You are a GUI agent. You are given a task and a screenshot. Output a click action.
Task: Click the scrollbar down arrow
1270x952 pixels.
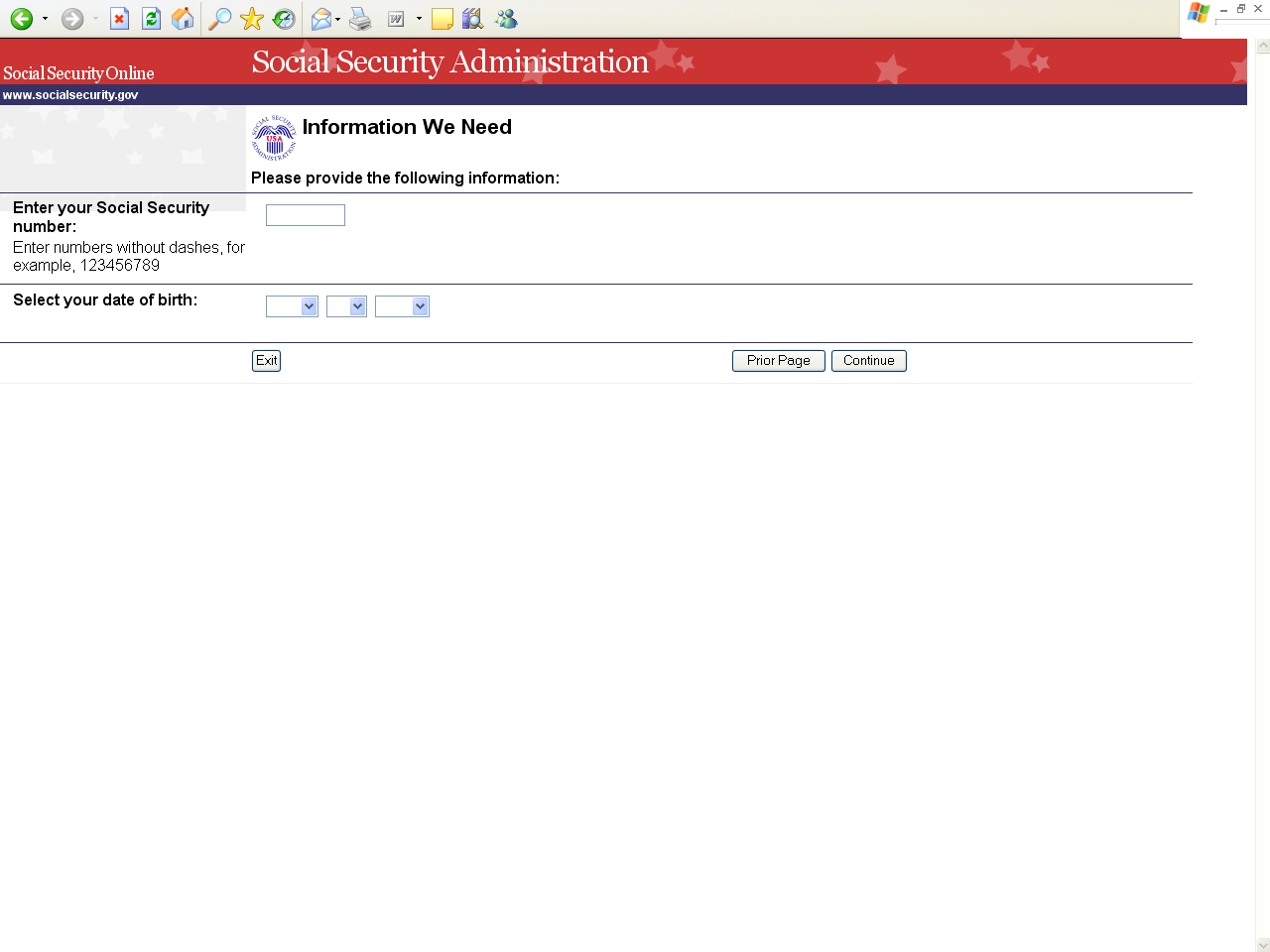coord(1263,945)
